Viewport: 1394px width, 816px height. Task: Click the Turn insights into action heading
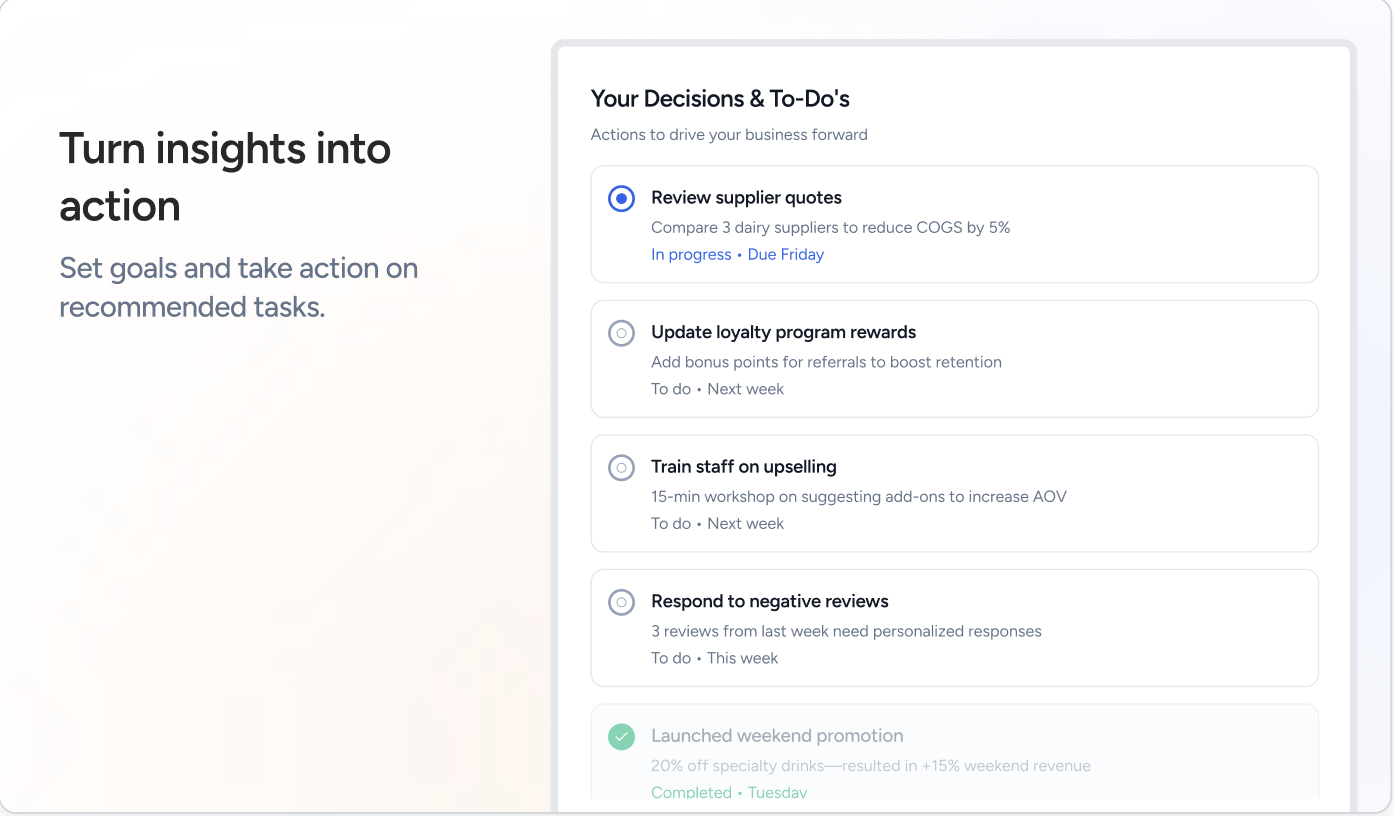tap(225, 177)
